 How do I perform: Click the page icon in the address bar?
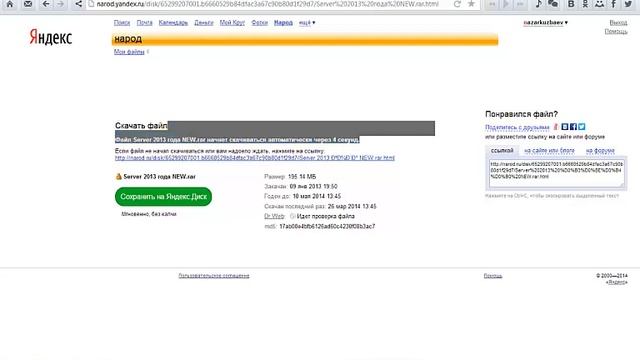tap(91, 4)
